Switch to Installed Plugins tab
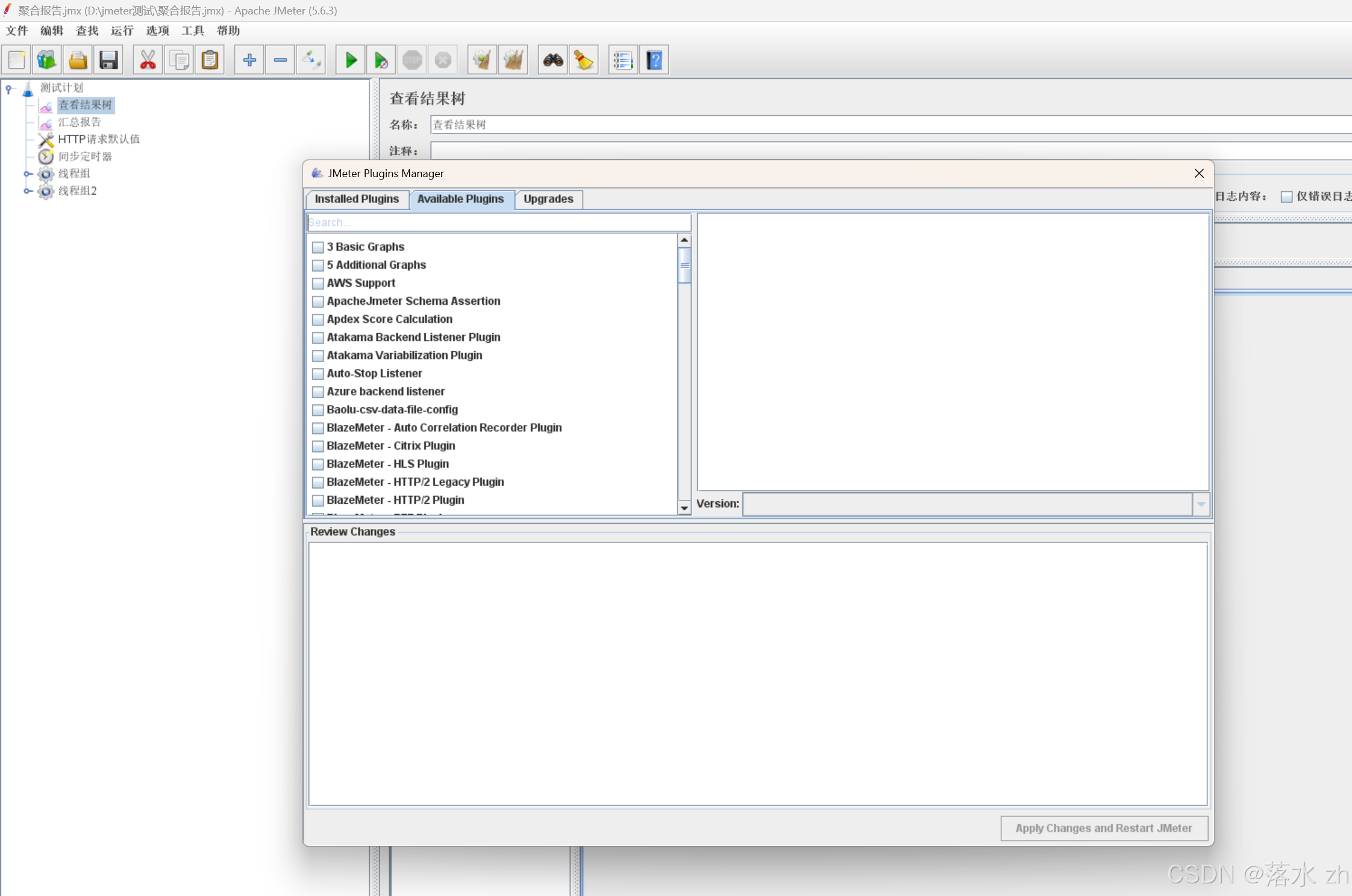This screenshot has height=896, width=1352. click(357, 199)
